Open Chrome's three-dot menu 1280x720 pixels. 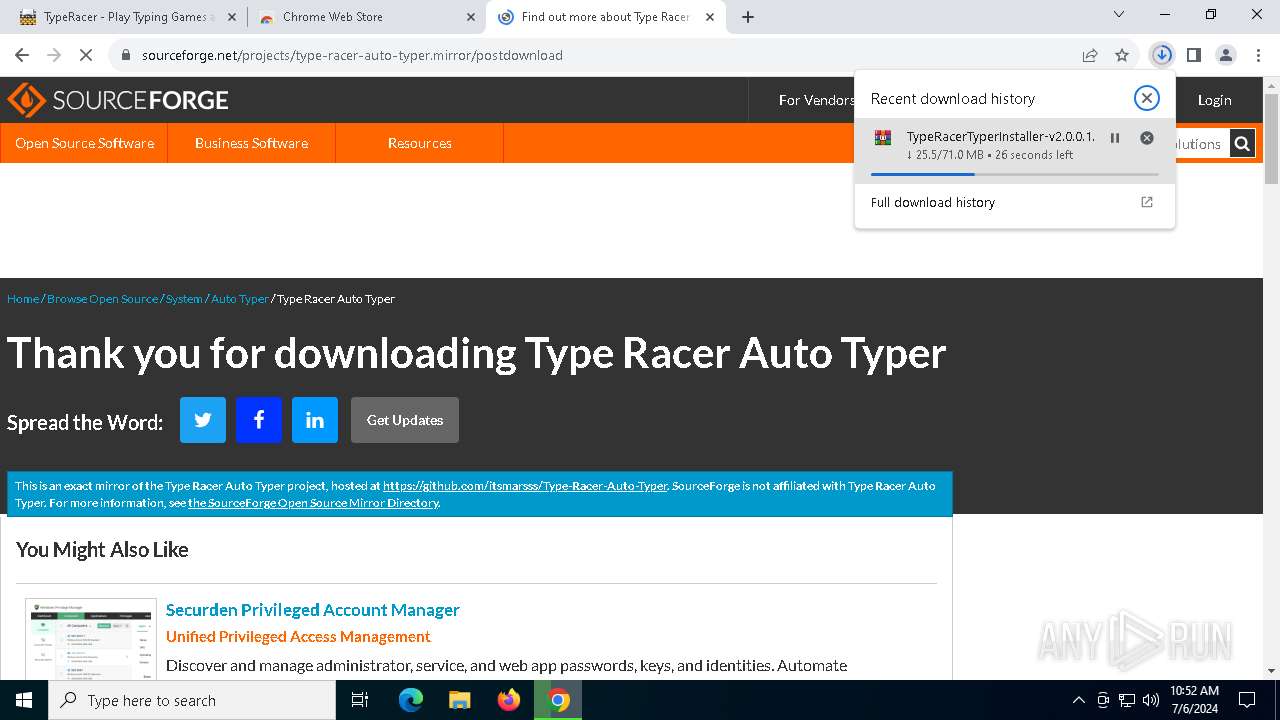tap(1258, 55)
